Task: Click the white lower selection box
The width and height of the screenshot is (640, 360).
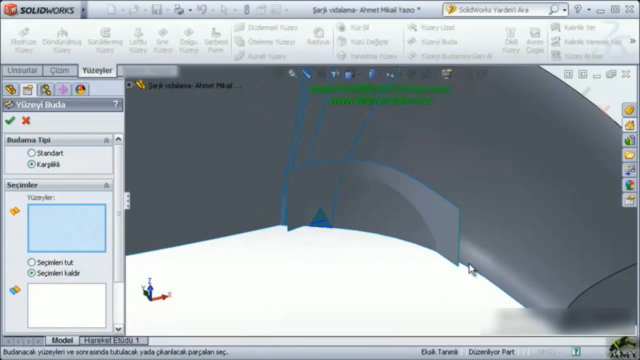Action: pyautogui.click(x=67, y=305)
